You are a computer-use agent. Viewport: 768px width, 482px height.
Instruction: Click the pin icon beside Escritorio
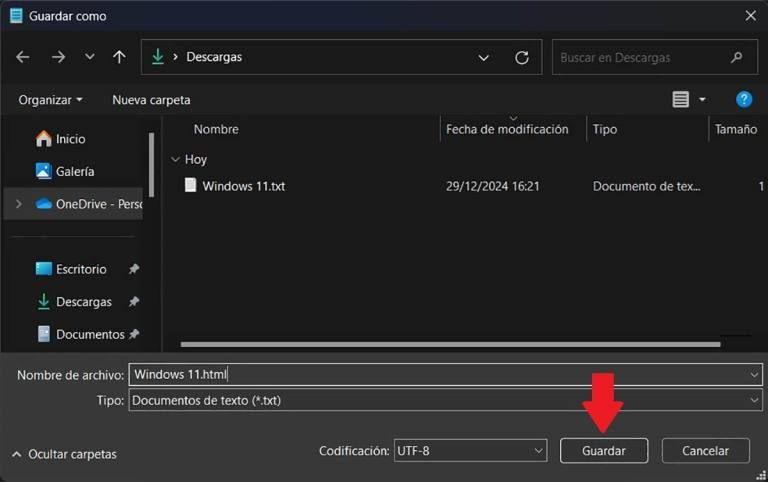[134, 268]
